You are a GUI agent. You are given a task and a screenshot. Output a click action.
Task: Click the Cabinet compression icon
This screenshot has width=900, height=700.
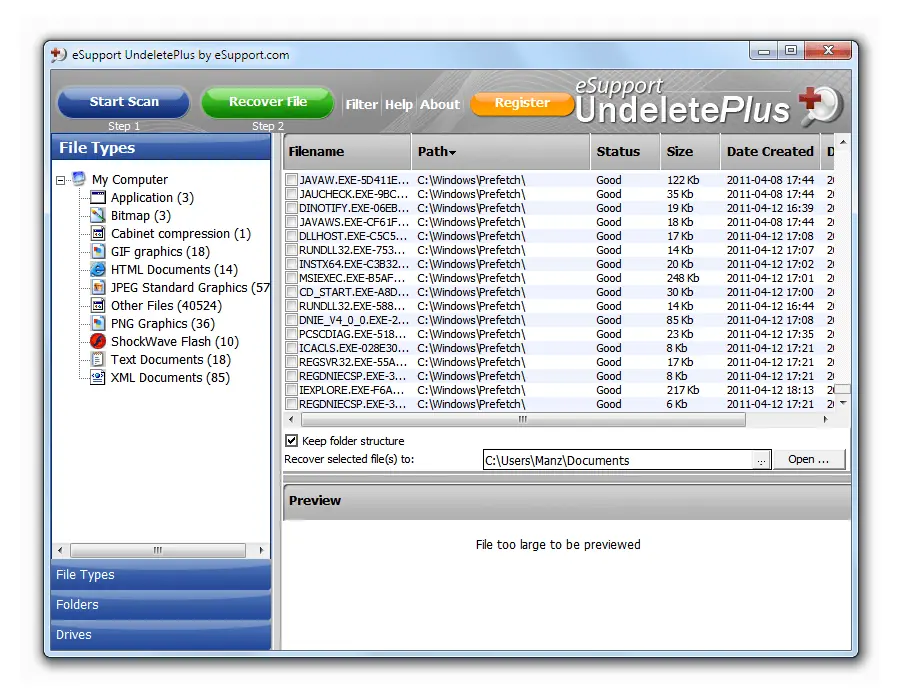98,234
